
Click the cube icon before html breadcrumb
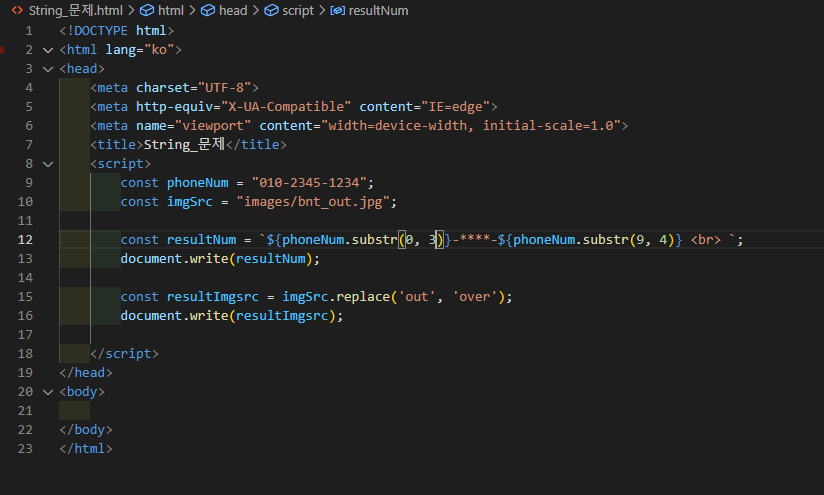[147, 11]
